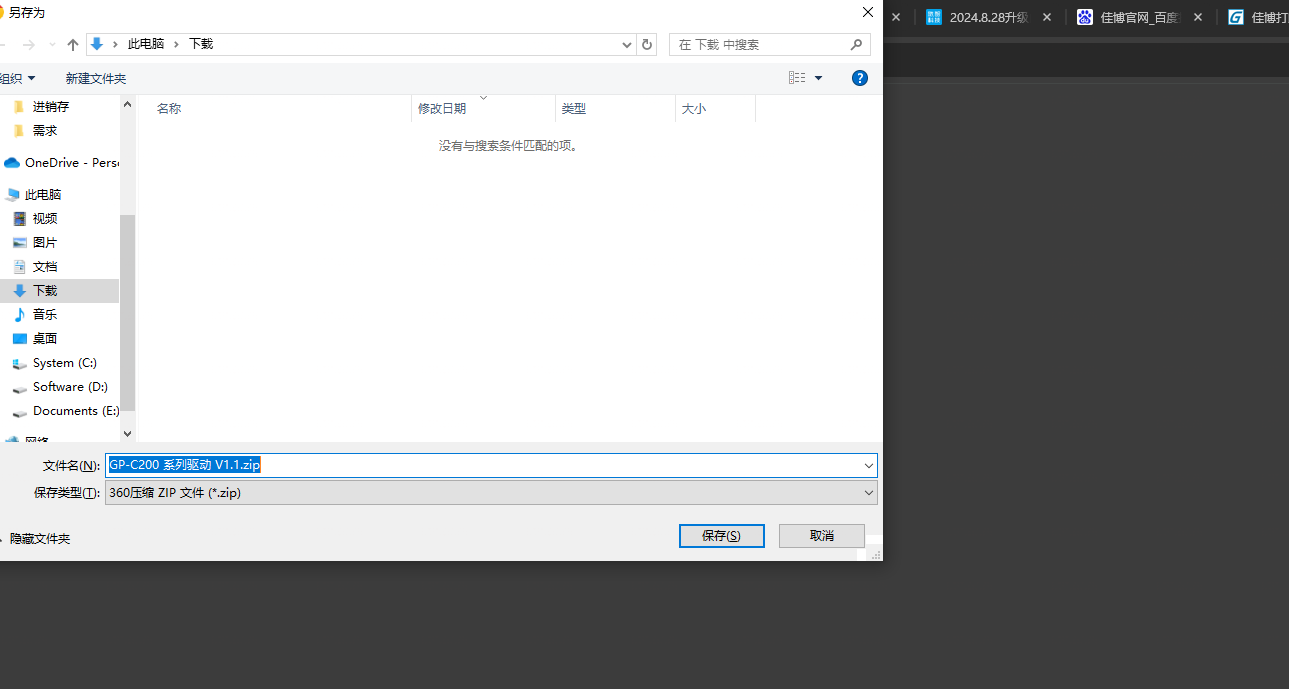
Task: Sort by 名称 column header
Action: tap(169, 108)
